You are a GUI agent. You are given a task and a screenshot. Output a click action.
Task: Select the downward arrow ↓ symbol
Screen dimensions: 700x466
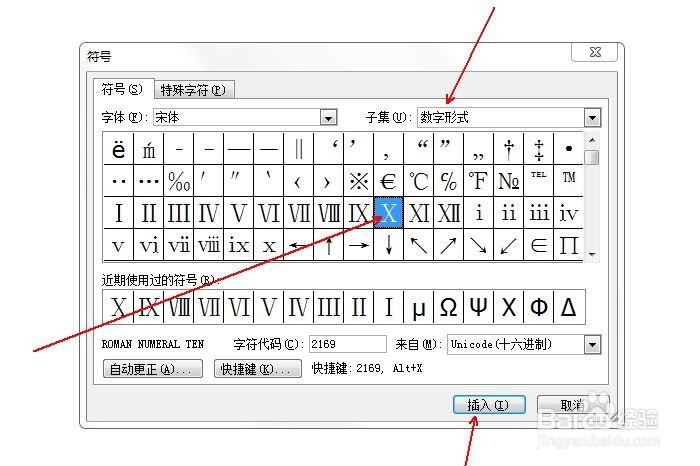[x=388, y=245]
